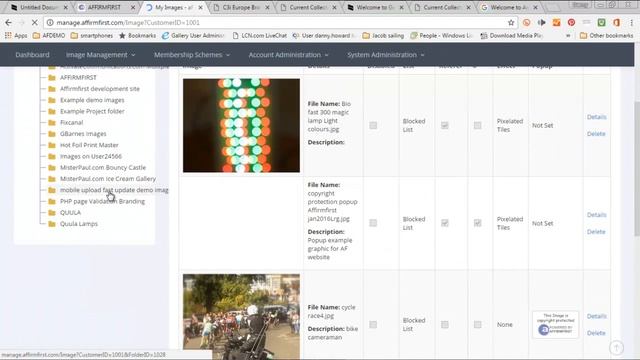This screenshot has height=360, width=640.
Task: Tick the first empty box after Blocked List in cycle race4 row
Action: 445,324
